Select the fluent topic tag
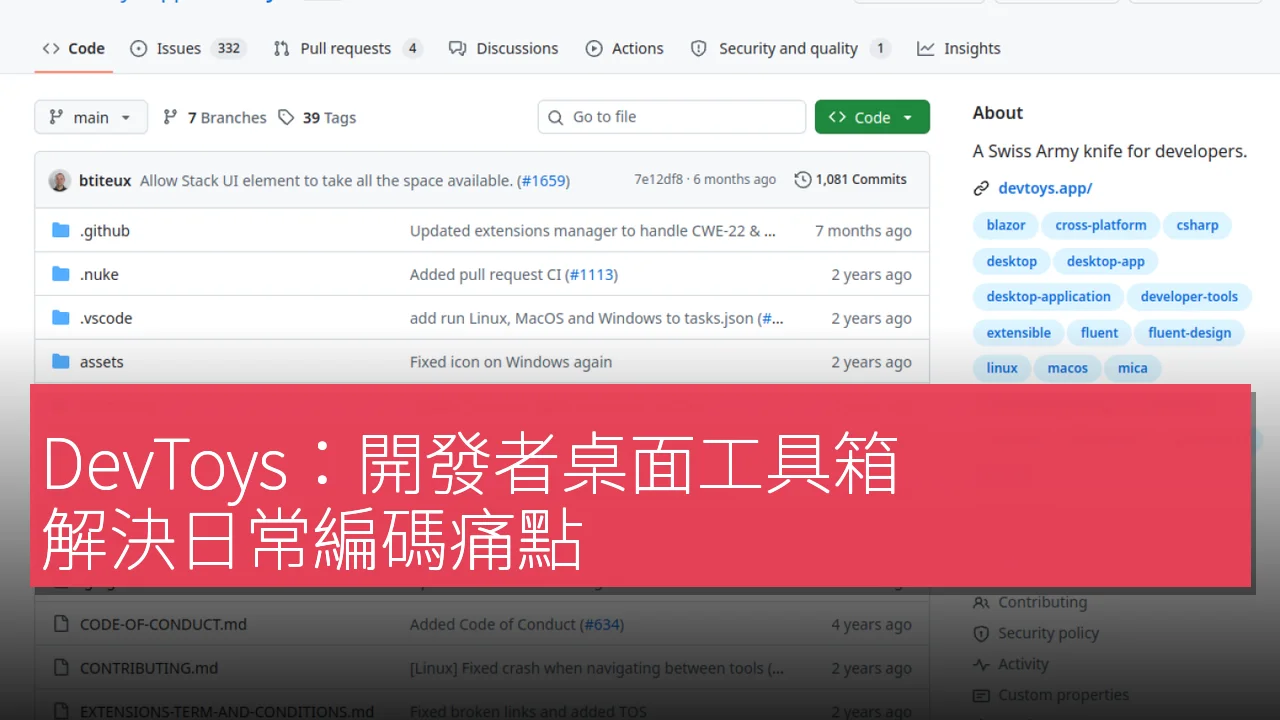The image size is (1280, 720). [1100, 333]
